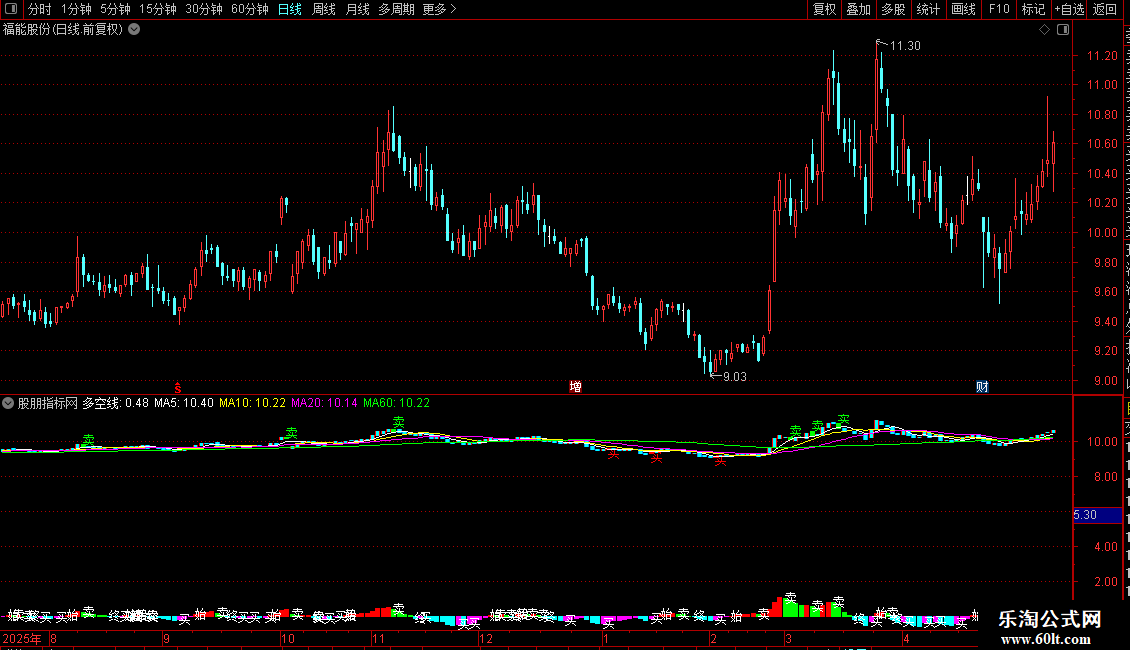Click the 标记 mark button
Image resolution: width=1130 pixels, height=650 pixels.
point(1033,9)
